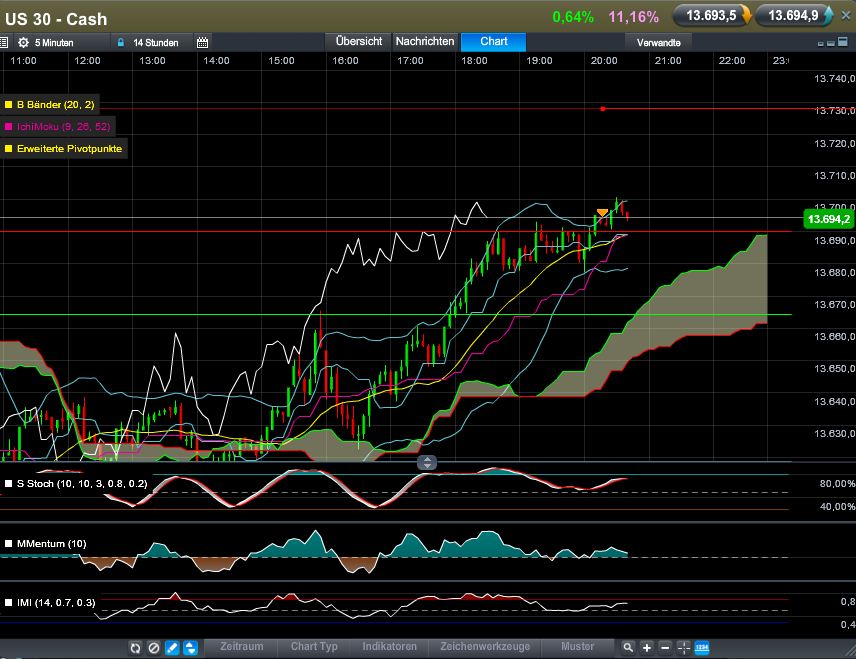Click the yellow B Bänder color swatch
This screenshot has height=659, width=856.
(9, 104)
